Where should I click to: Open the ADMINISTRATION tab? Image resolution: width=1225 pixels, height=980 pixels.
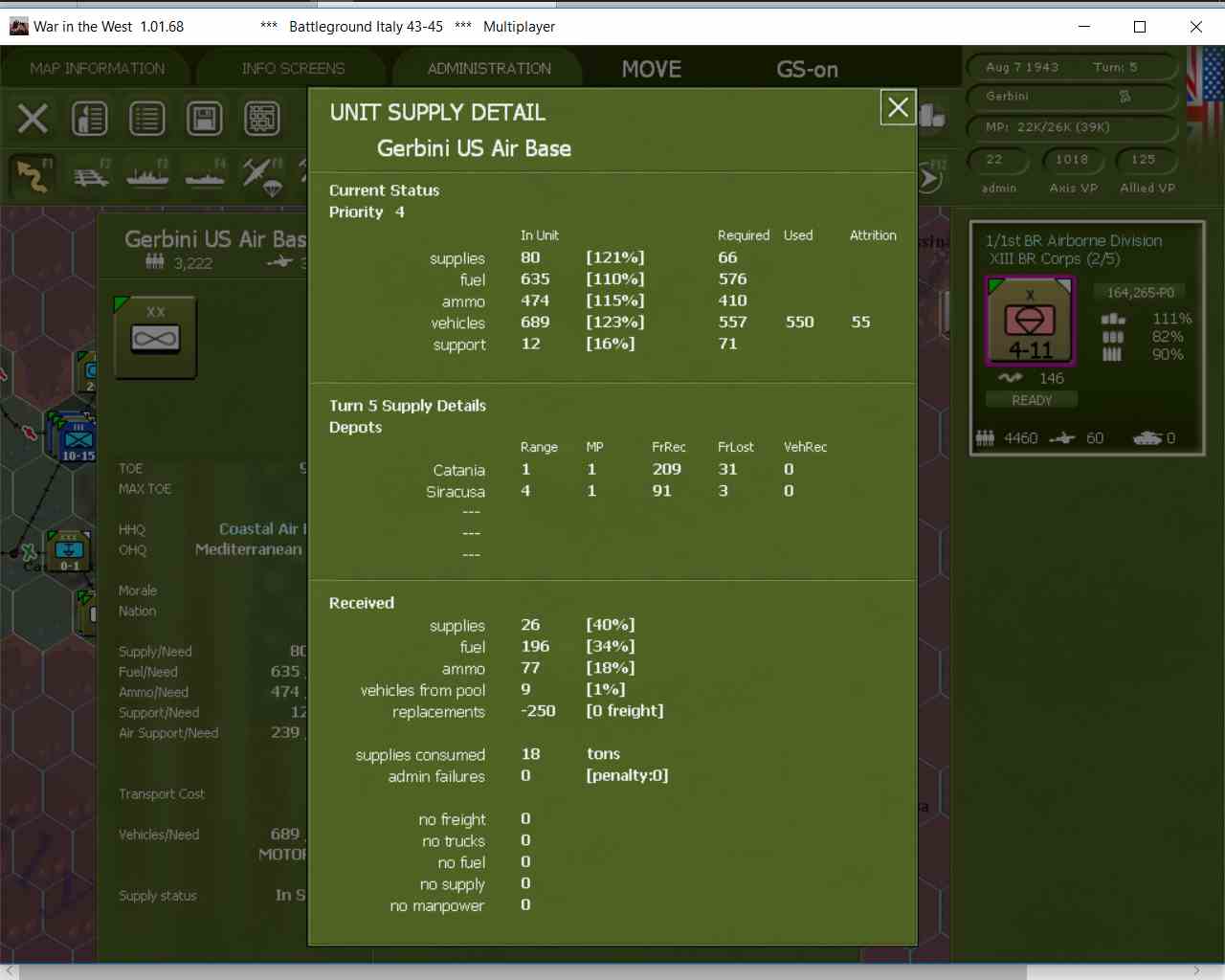pos(489,69)
